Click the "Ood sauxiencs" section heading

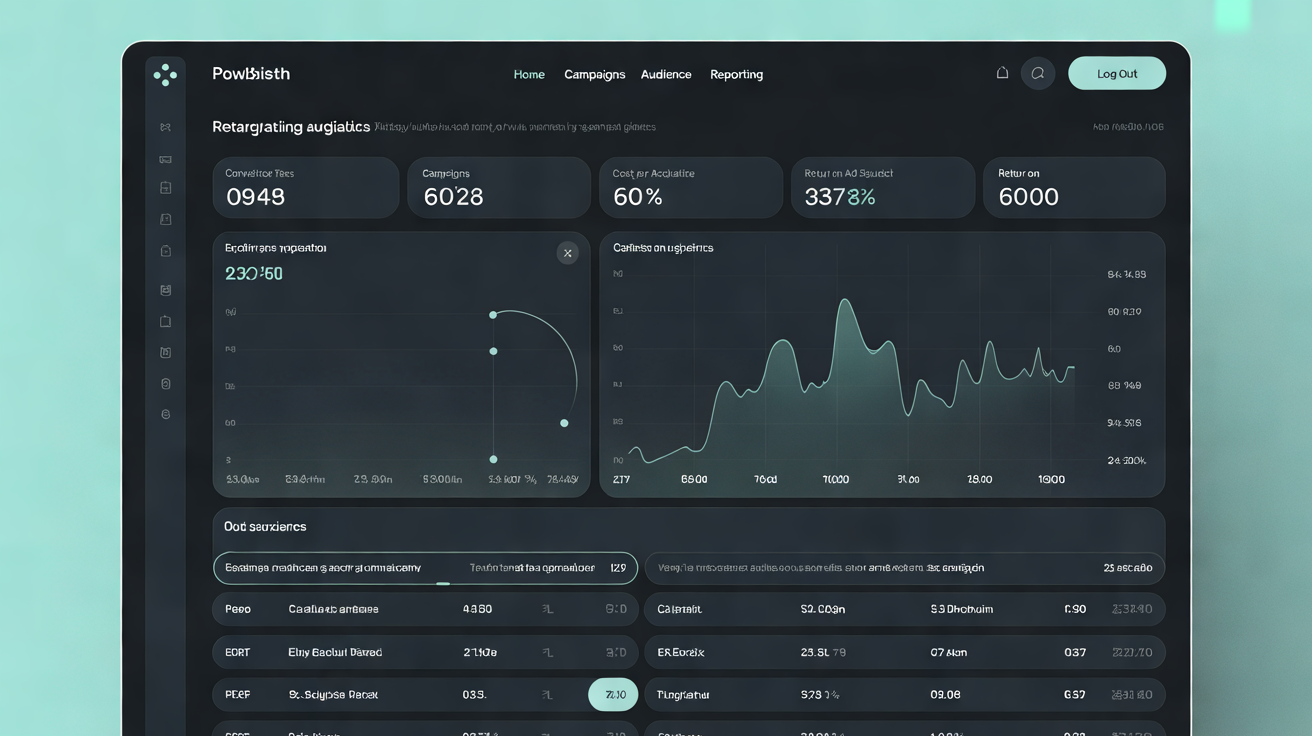coord(265,526)
